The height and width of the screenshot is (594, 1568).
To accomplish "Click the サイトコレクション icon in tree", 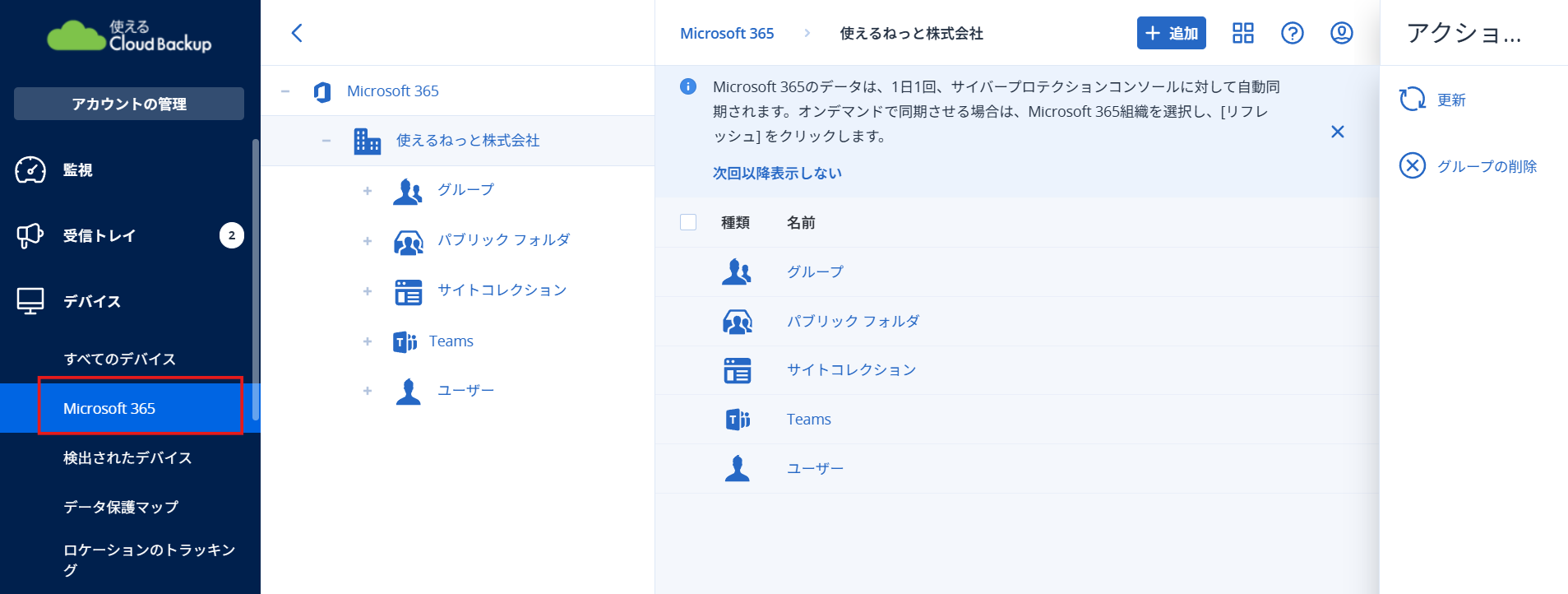I will (408, 291).
